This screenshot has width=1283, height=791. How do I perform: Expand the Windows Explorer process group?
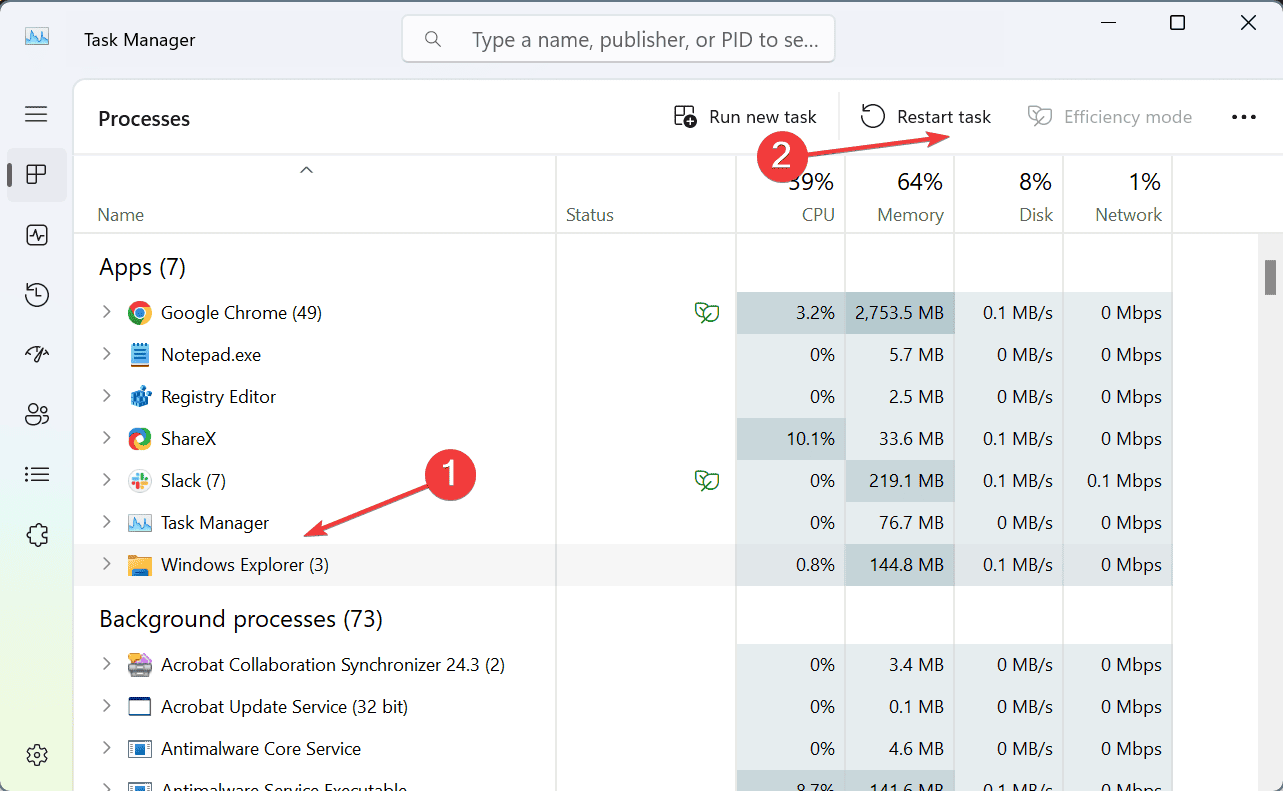106,565
